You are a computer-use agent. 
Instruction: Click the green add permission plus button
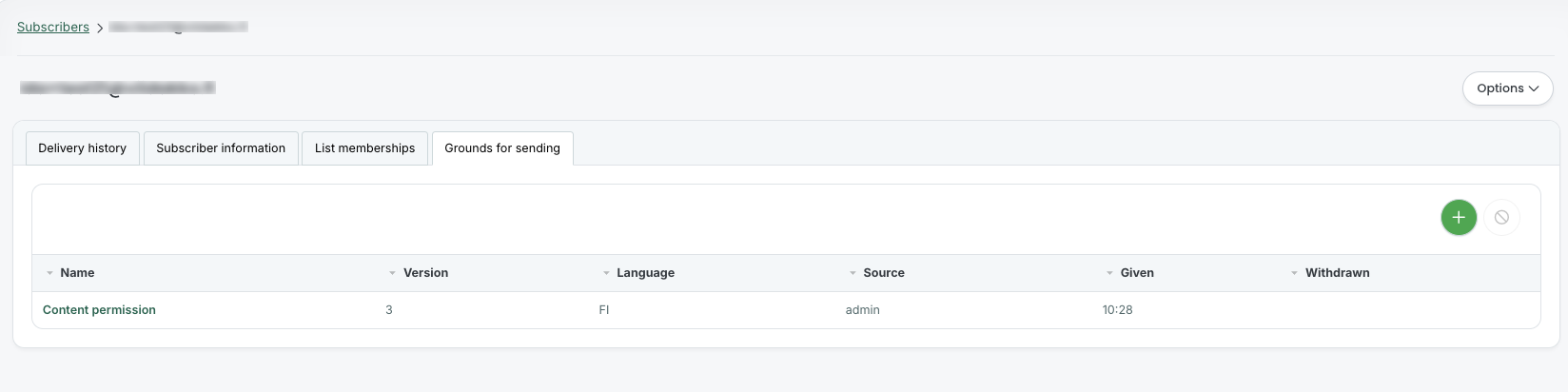point(1459,217)
